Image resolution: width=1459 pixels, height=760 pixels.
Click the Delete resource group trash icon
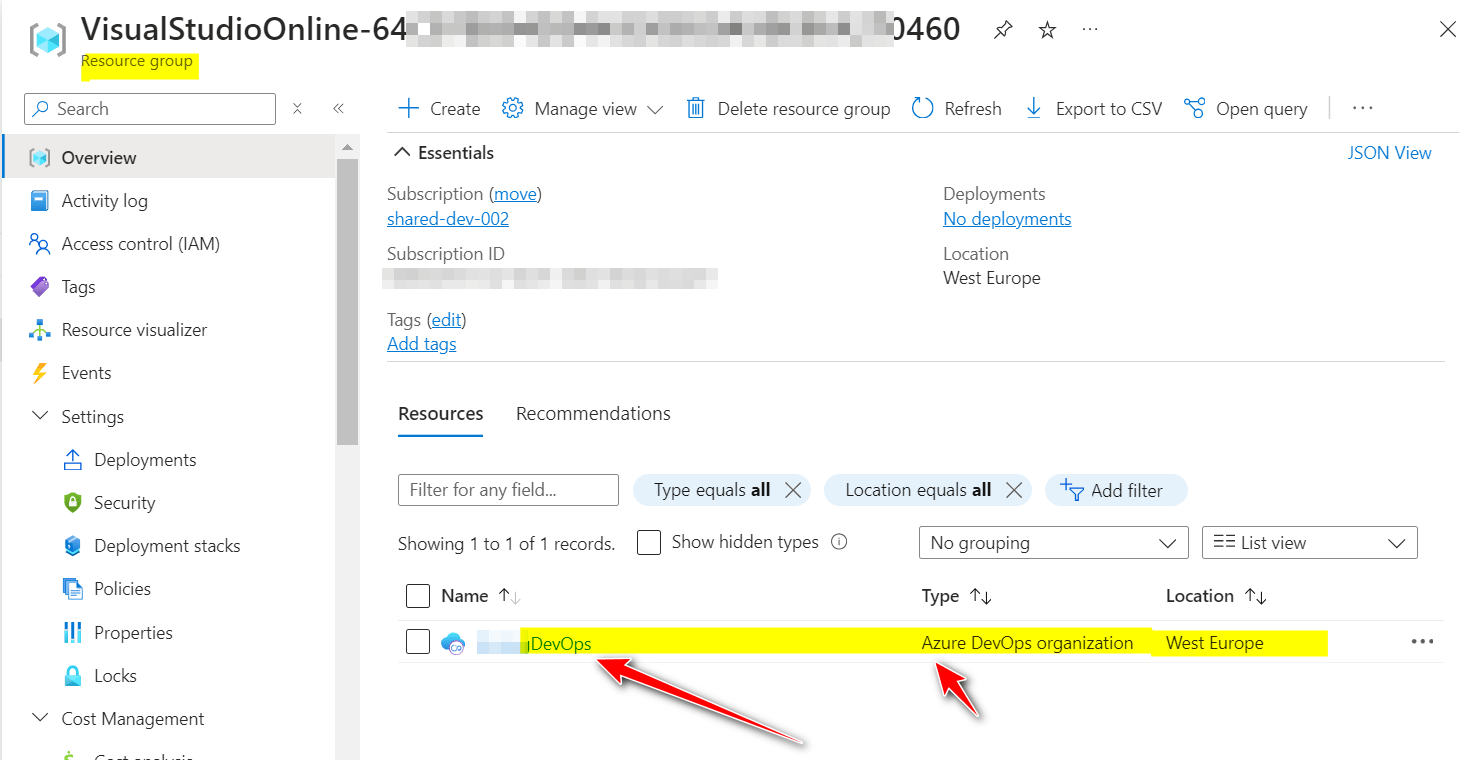(x=695, y=108)
